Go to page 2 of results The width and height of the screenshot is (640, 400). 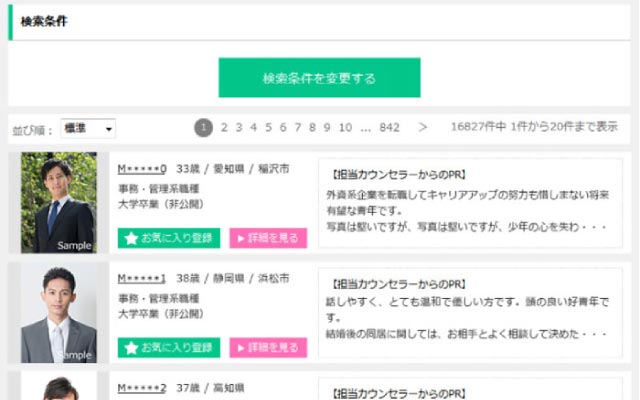coord(224,127)
